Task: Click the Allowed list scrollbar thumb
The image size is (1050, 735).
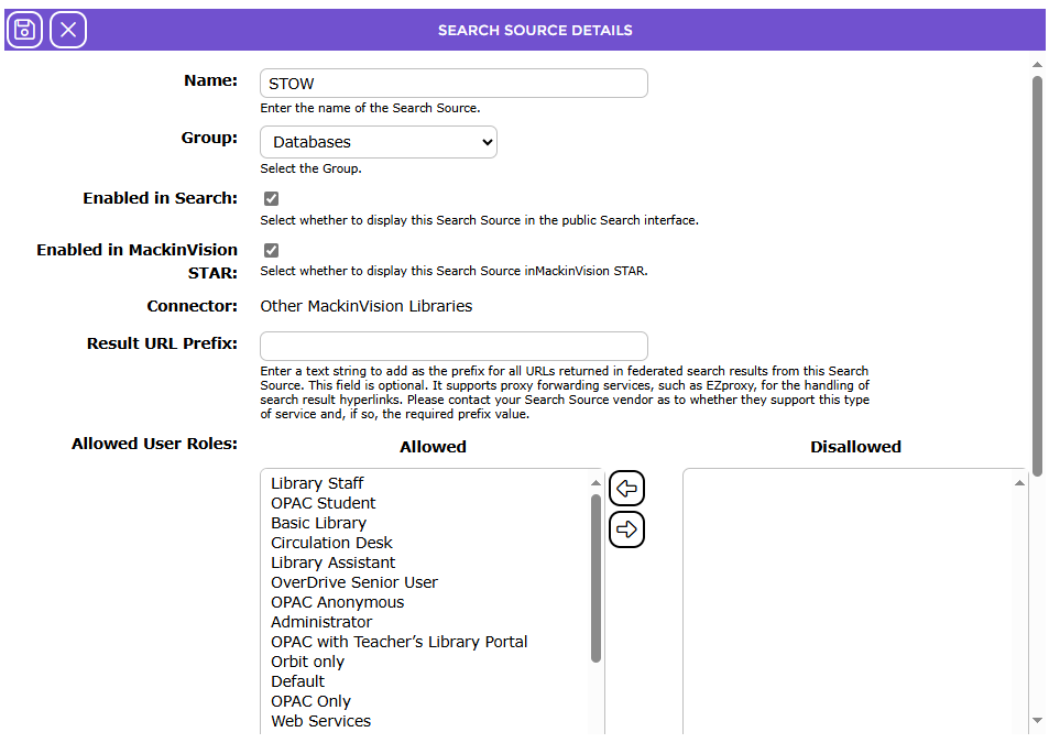Action: [x=595, y=578]
